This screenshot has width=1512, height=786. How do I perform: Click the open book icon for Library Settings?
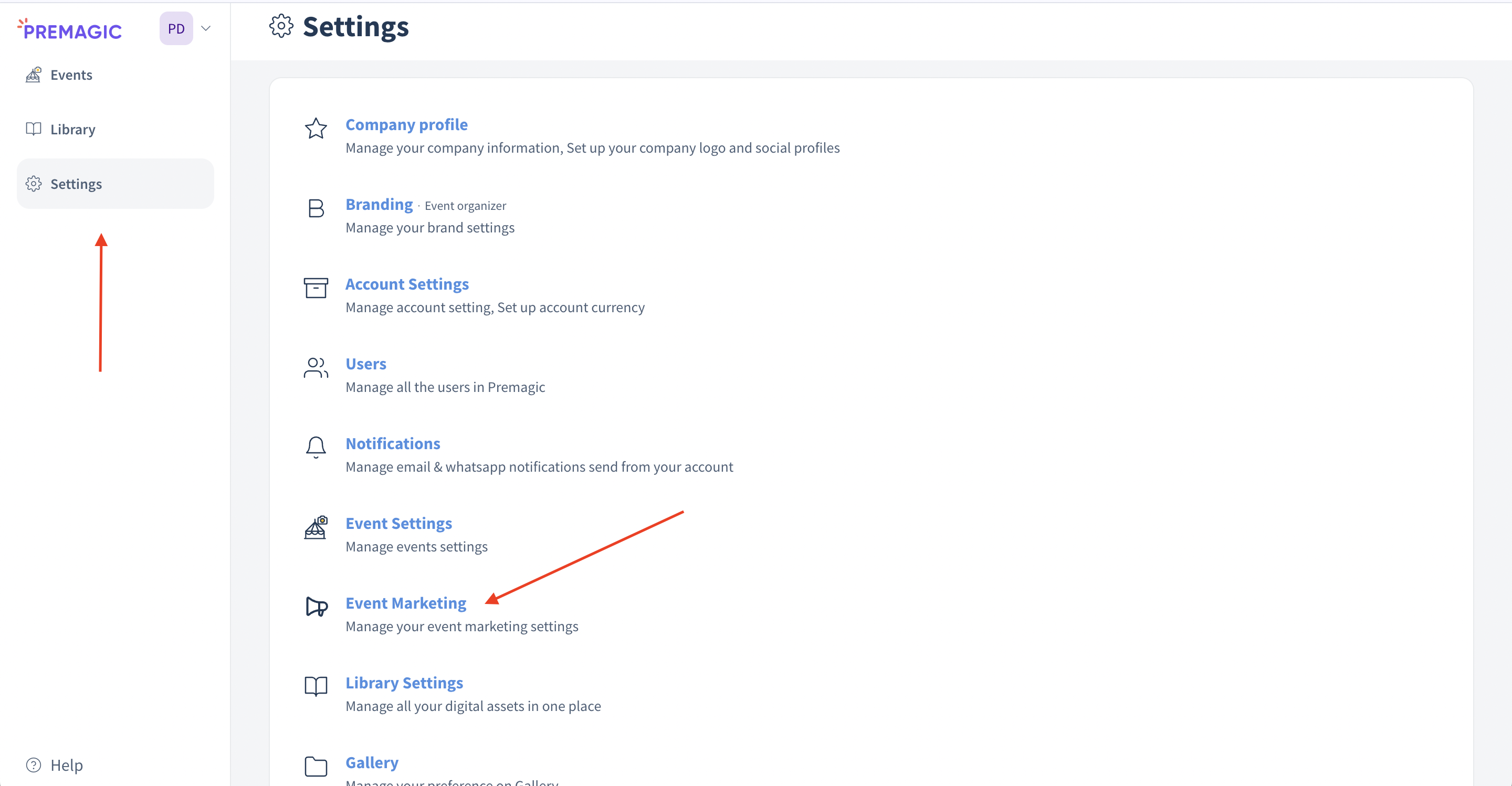click(x=316, y=686)
